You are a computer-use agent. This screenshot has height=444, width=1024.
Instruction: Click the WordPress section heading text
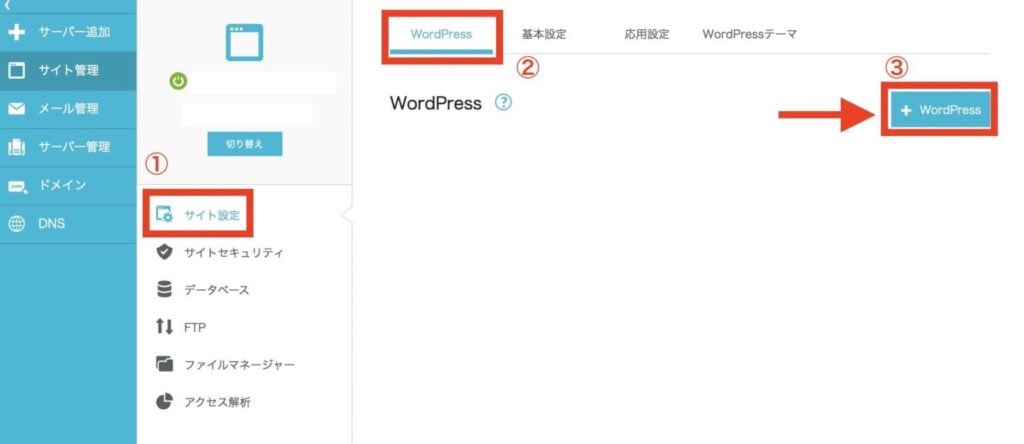436,103
